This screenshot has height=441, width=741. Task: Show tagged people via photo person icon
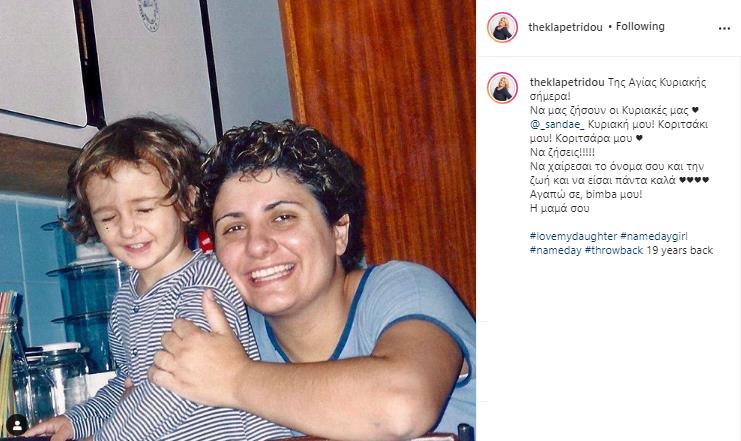tap(17, 425)
